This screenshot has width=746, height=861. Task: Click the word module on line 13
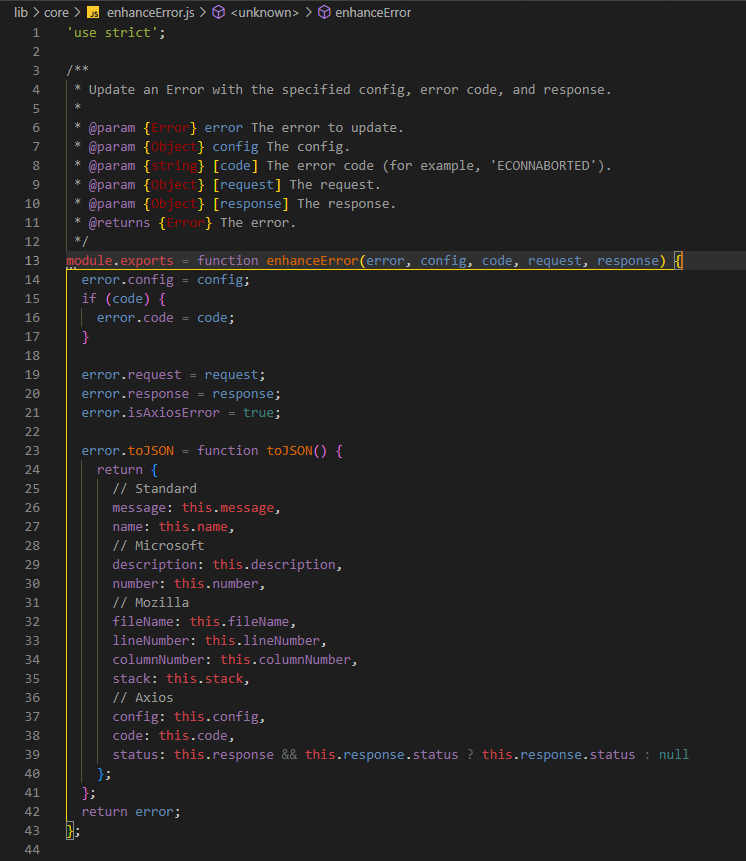[89, 261]
